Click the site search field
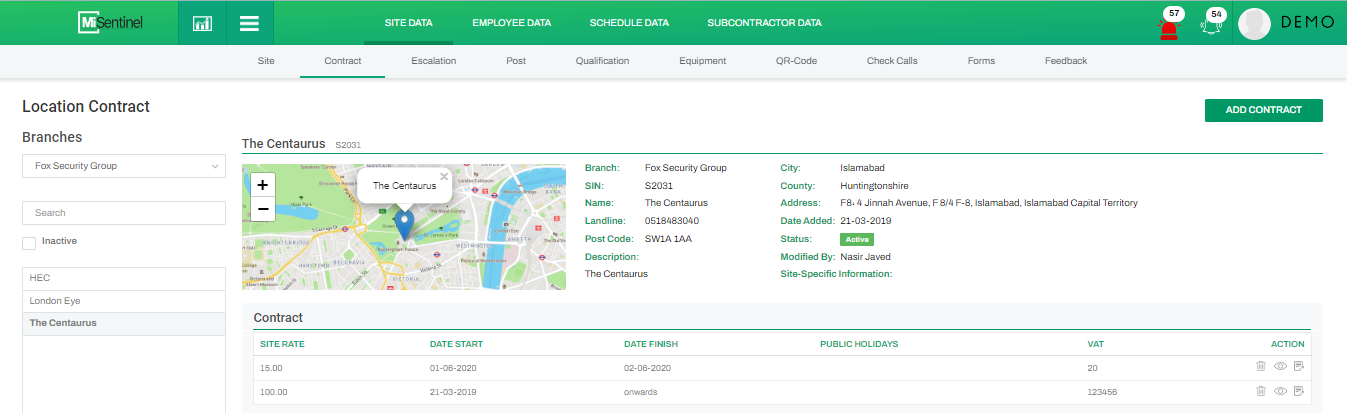This screenshot has width=1347, height=413. pyautogui.click(x=124, y=213)
